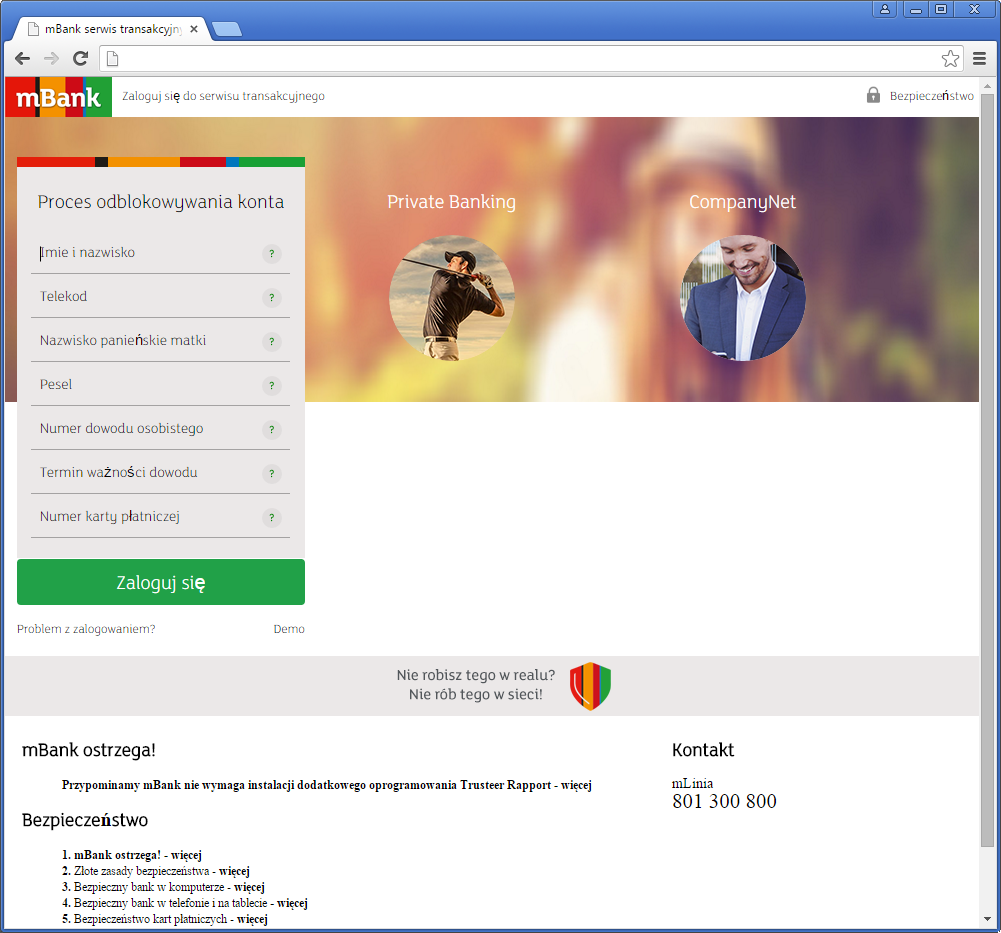This screenshot has height=933, width=1001.
Task: Open help icon for Nazwisko panieńskie matki
Action: [271, 342]
